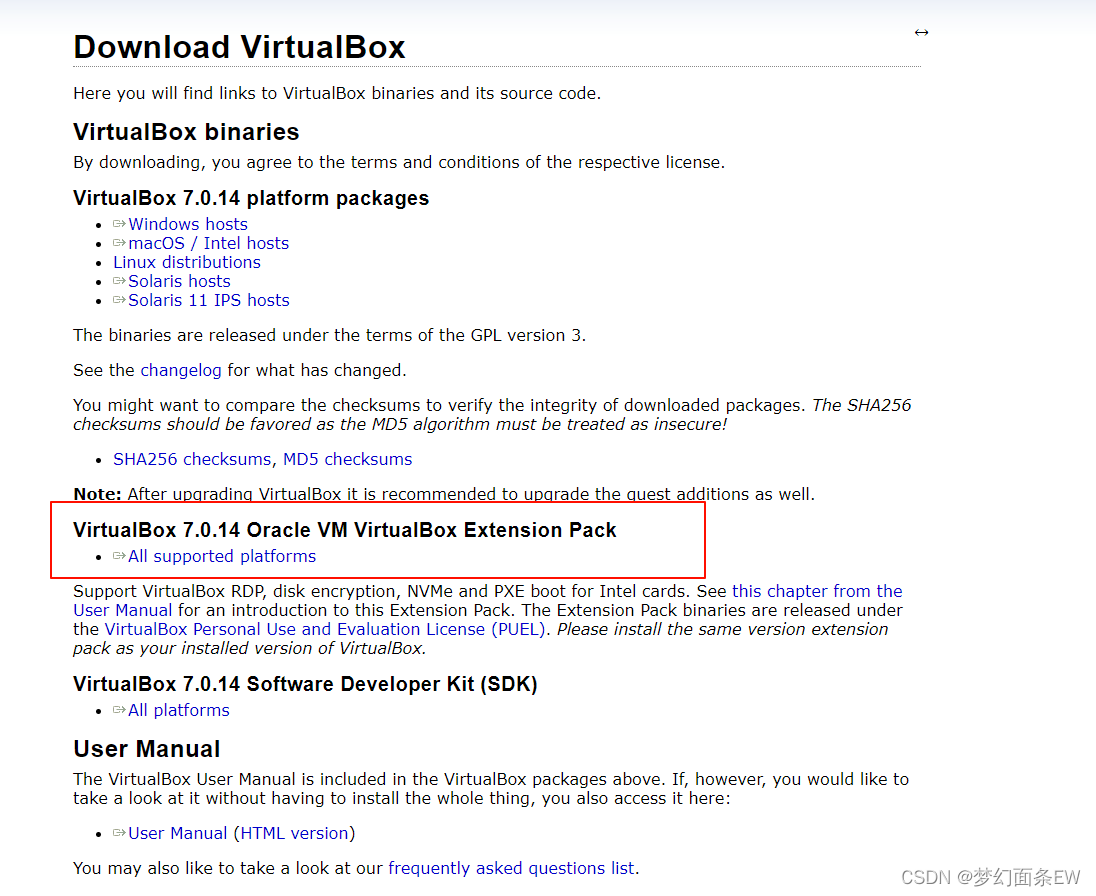The image size is (1096, 896).
Task: Click the external link icon beside Windows hosts
Action: point(120,224)
